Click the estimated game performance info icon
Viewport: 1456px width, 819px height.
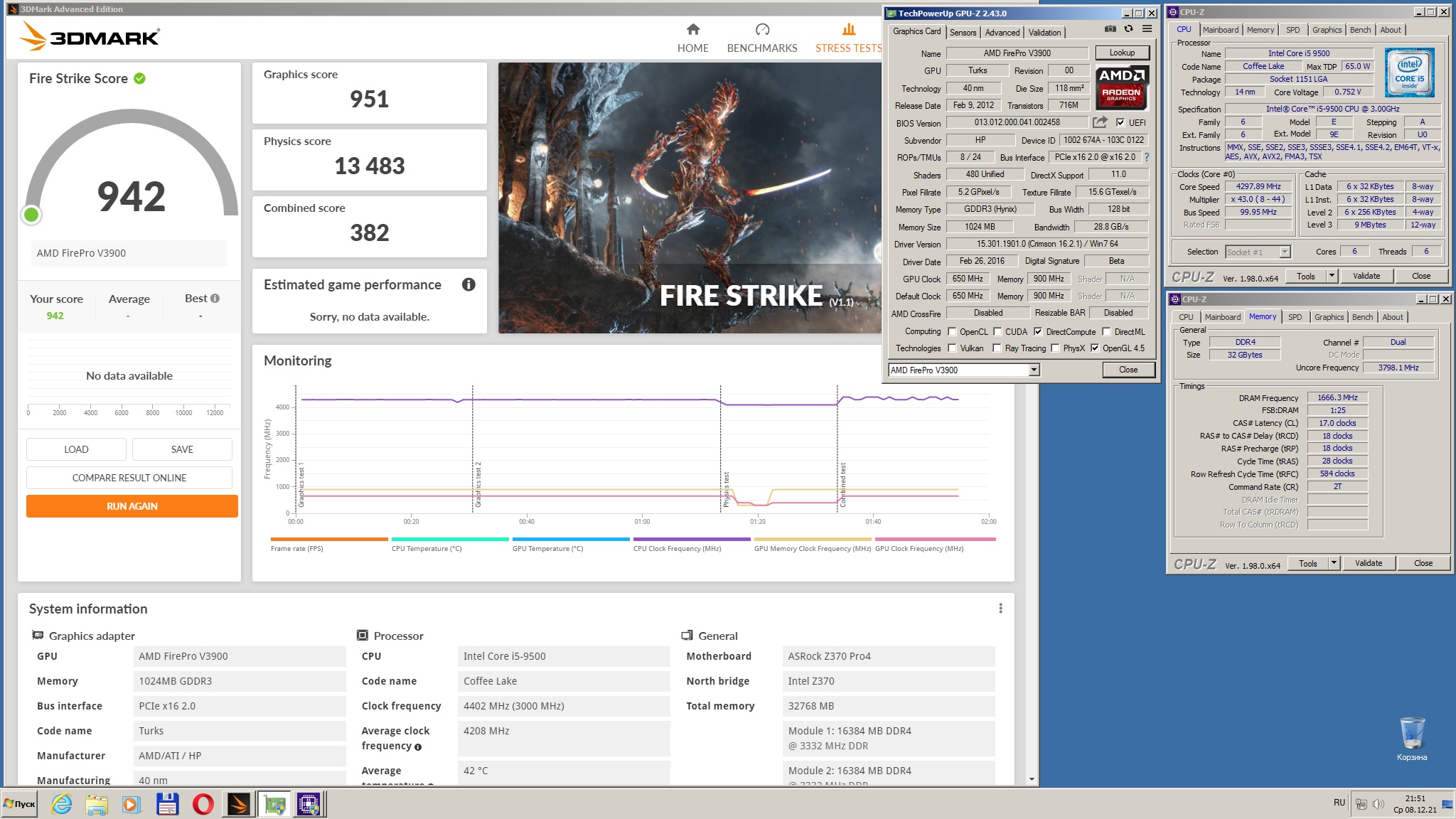[469, 284]
